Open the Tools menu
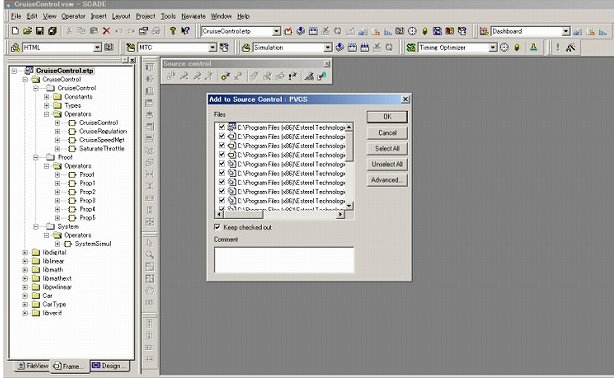Image resolution: width=614 pixels, height=378 pixels. [168, 16]
